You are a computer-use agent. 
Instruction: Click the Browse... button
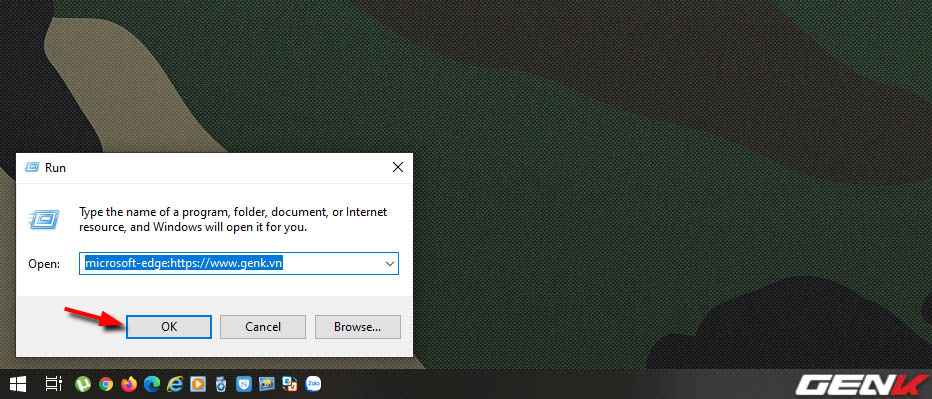[357, 327]
